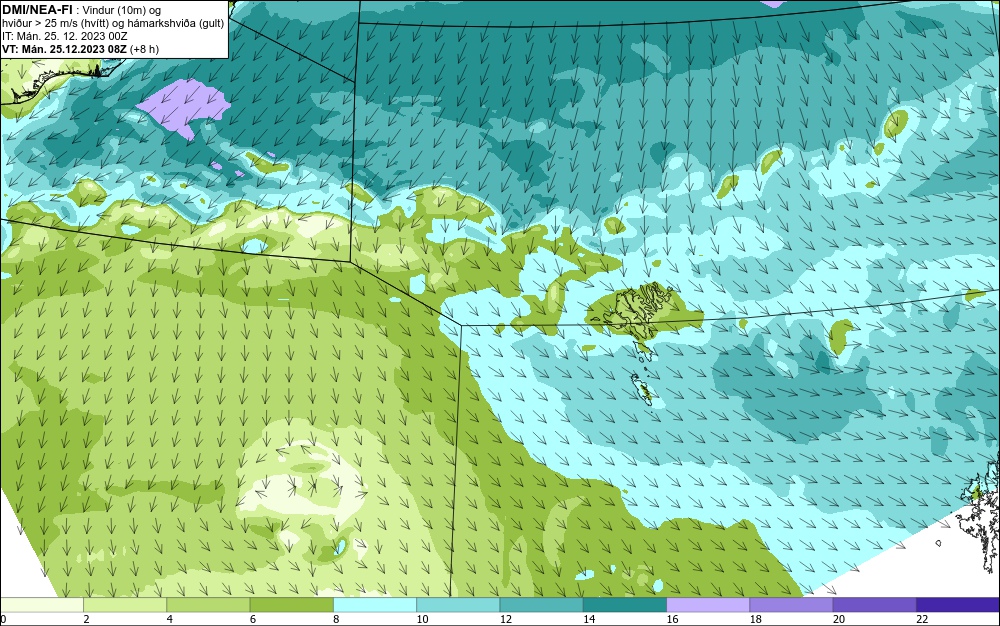Click the 'Vindur (10m) og' text
The image size is (1000, 626).
pyautogui.click(x=122, y=10)
